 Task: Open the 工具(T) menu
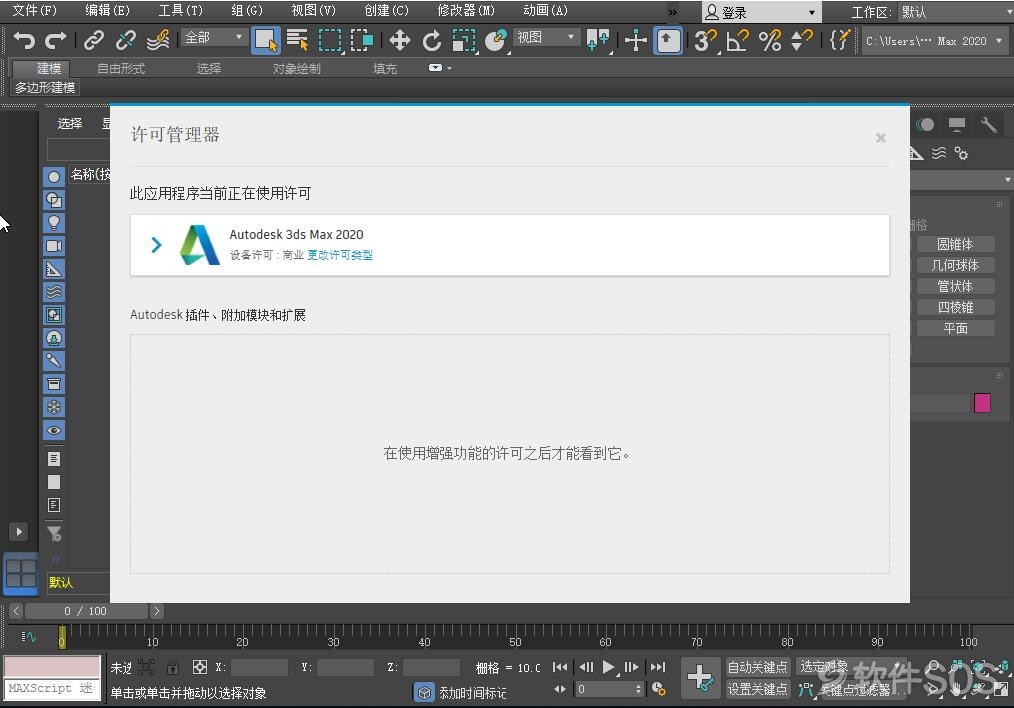180,10
